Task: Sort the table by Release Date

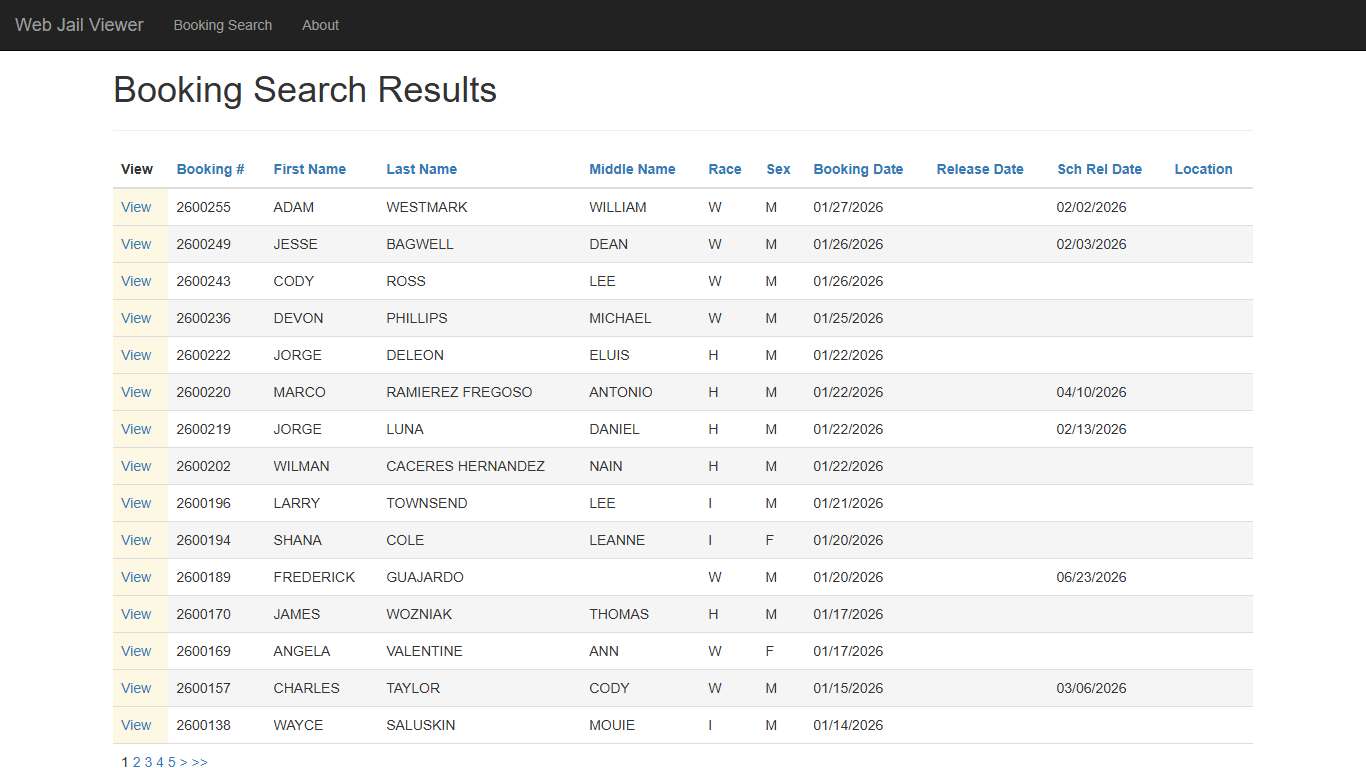Action: tap(980, 169)
